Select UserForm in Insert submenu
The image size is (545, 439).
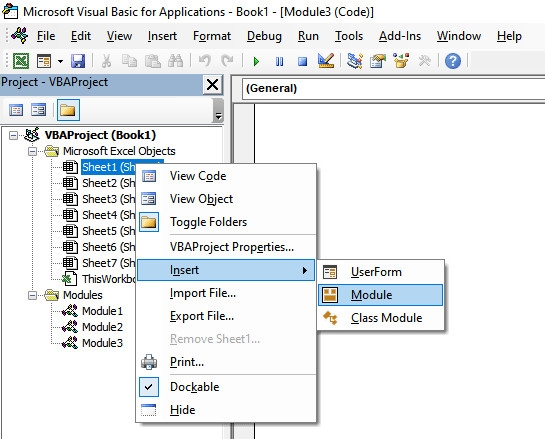381,272
